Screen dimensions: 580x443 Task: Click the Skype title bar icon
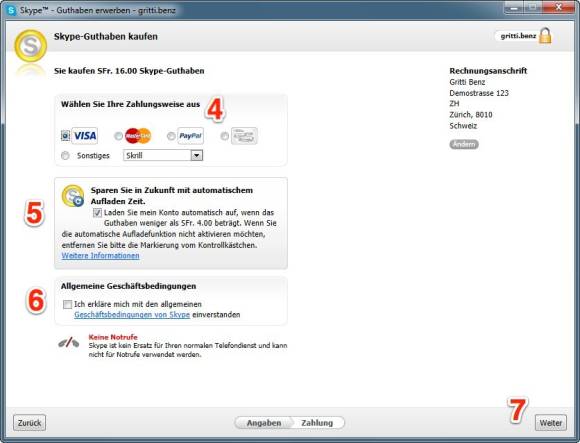(x=11, y=10)
